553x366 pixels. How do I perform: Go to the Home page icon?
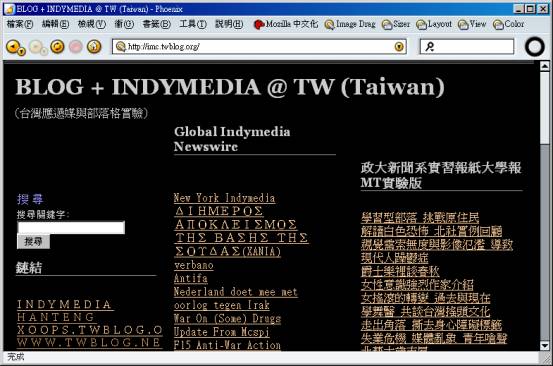click(x=94, y=46)
